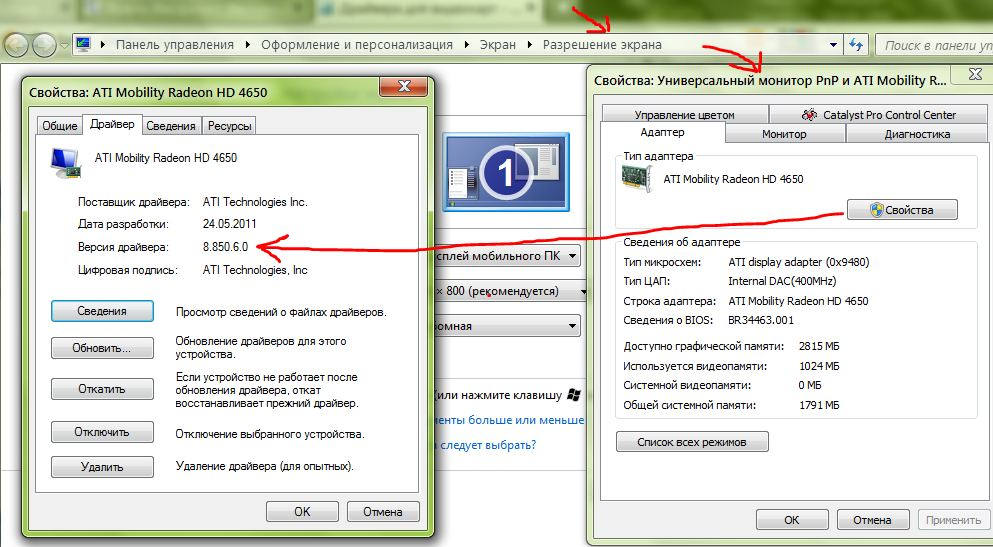The width and height of the screenshot is (993, 547).
Task: Switch to the 'Общие' tab
Action: click(60, 126)
